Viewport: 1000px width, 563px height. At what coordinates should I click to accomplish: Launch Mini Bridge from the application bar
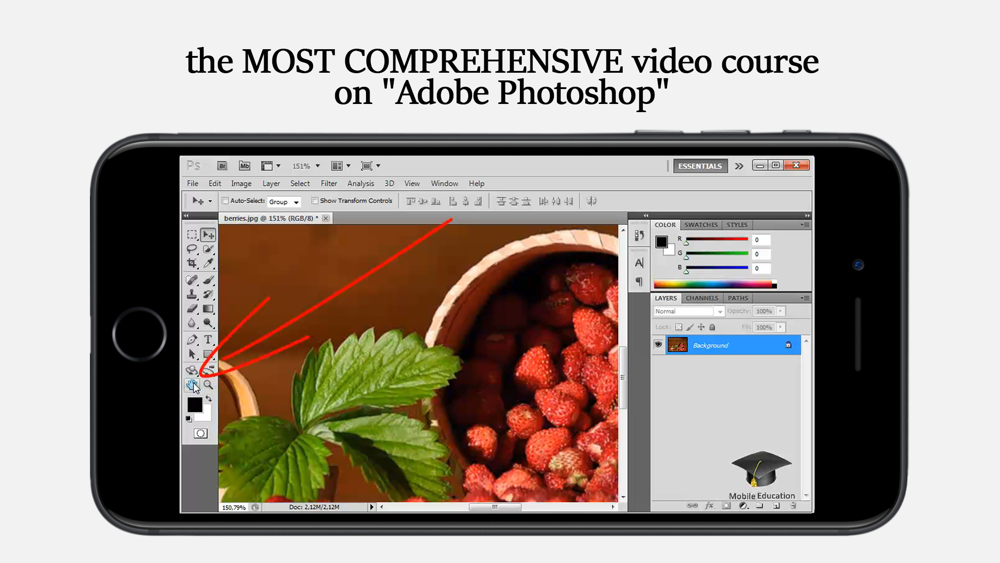coord(244,166)
